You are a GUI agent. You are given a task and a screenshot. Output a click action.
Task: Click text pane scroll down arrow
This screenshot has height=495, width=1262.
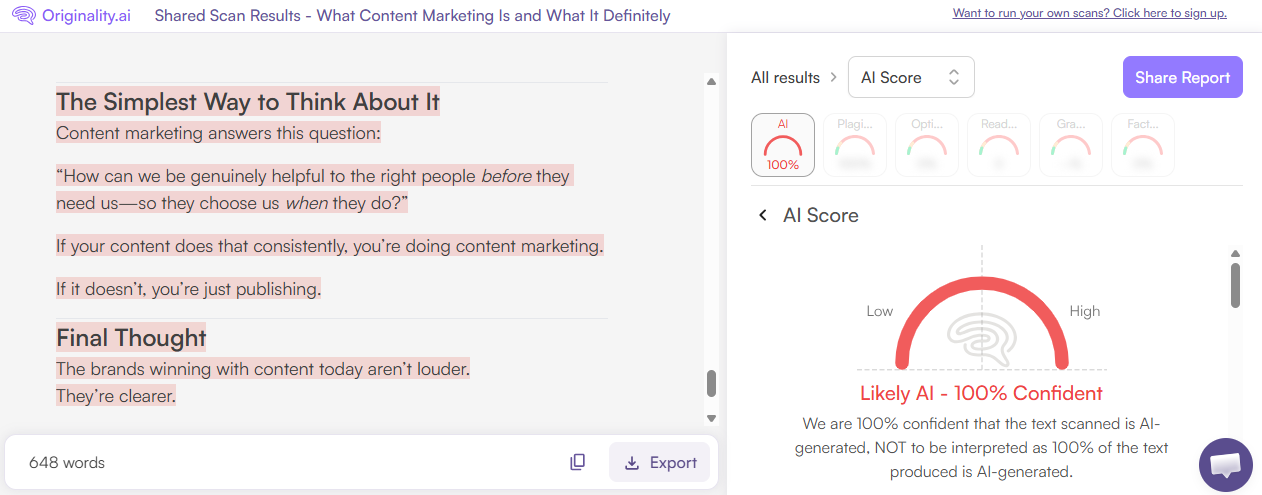click(x=712, y=418)
